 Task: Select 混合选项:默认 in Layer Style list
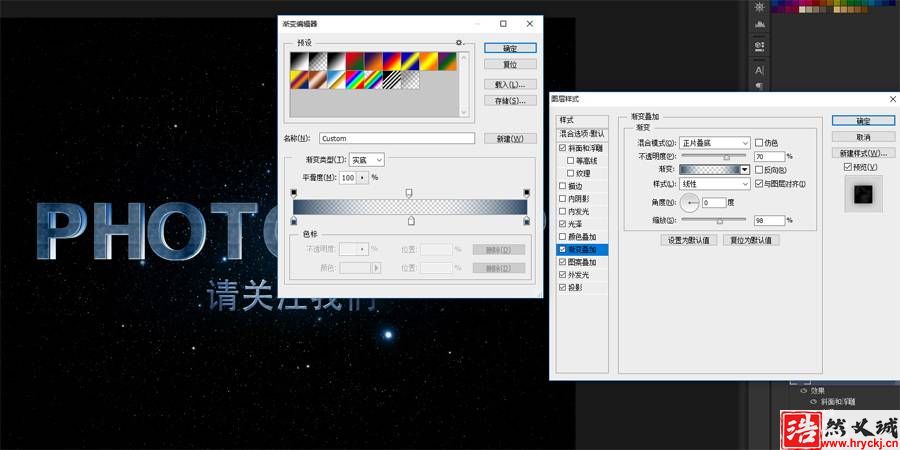(582, 133)
